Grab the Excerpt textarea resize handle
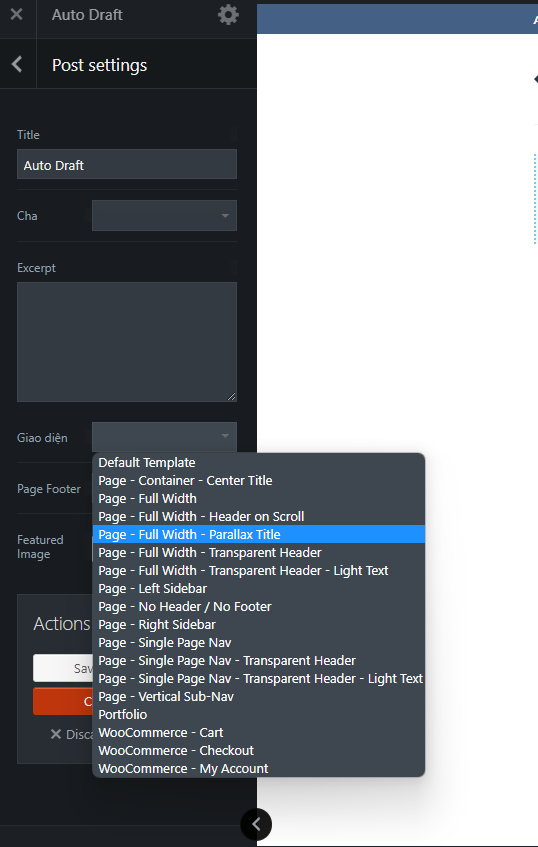 [x=232, y=397]
